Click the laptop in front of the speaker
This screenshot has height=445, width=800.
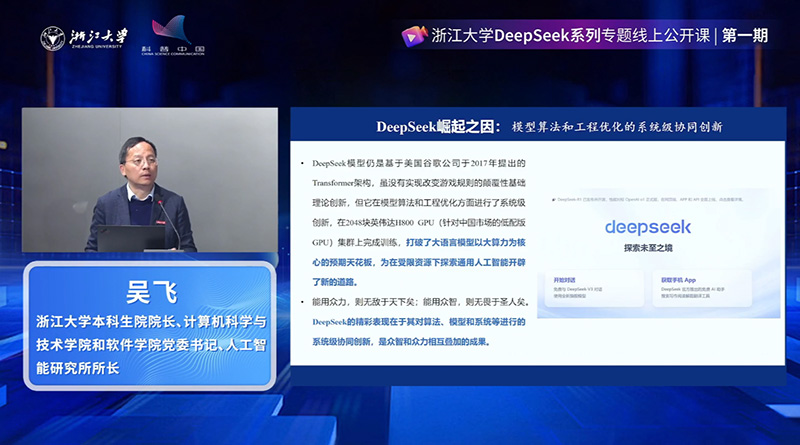click(x=130, y=238)
